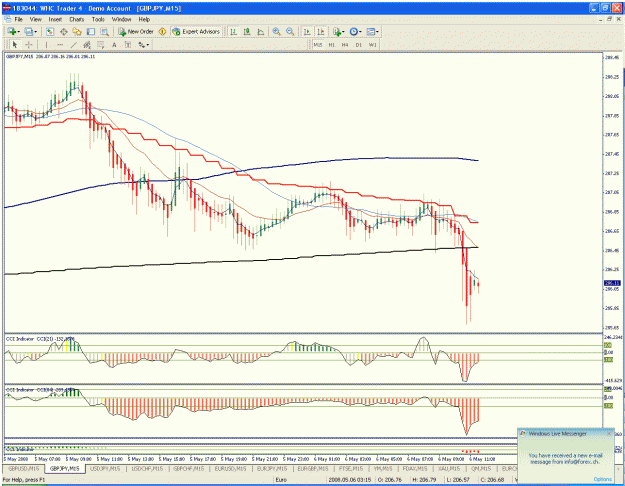The width and height of the screenshot is (625, 486).
Task: Expand the Arrows objects dropdown
Action: (x=147, y=45)
